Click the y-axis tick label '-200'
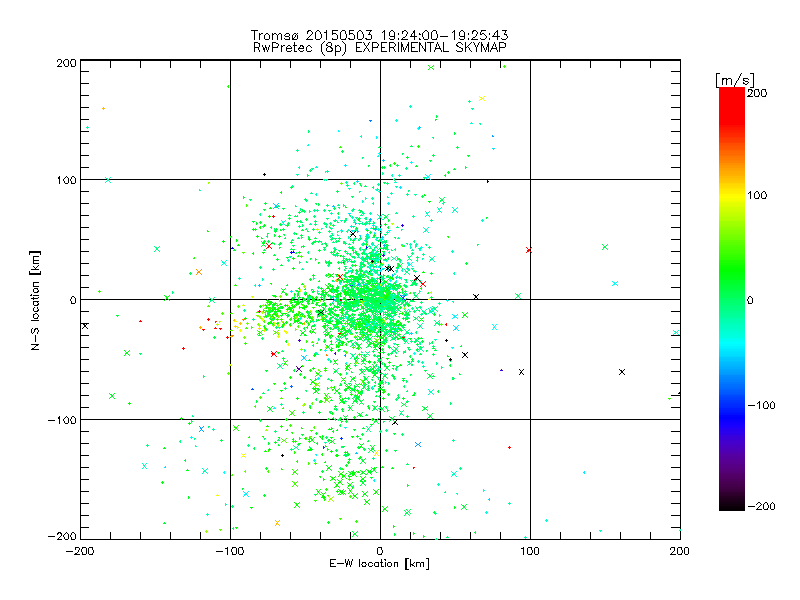Screen dimensions: 800x600 (x=62, y=536)
